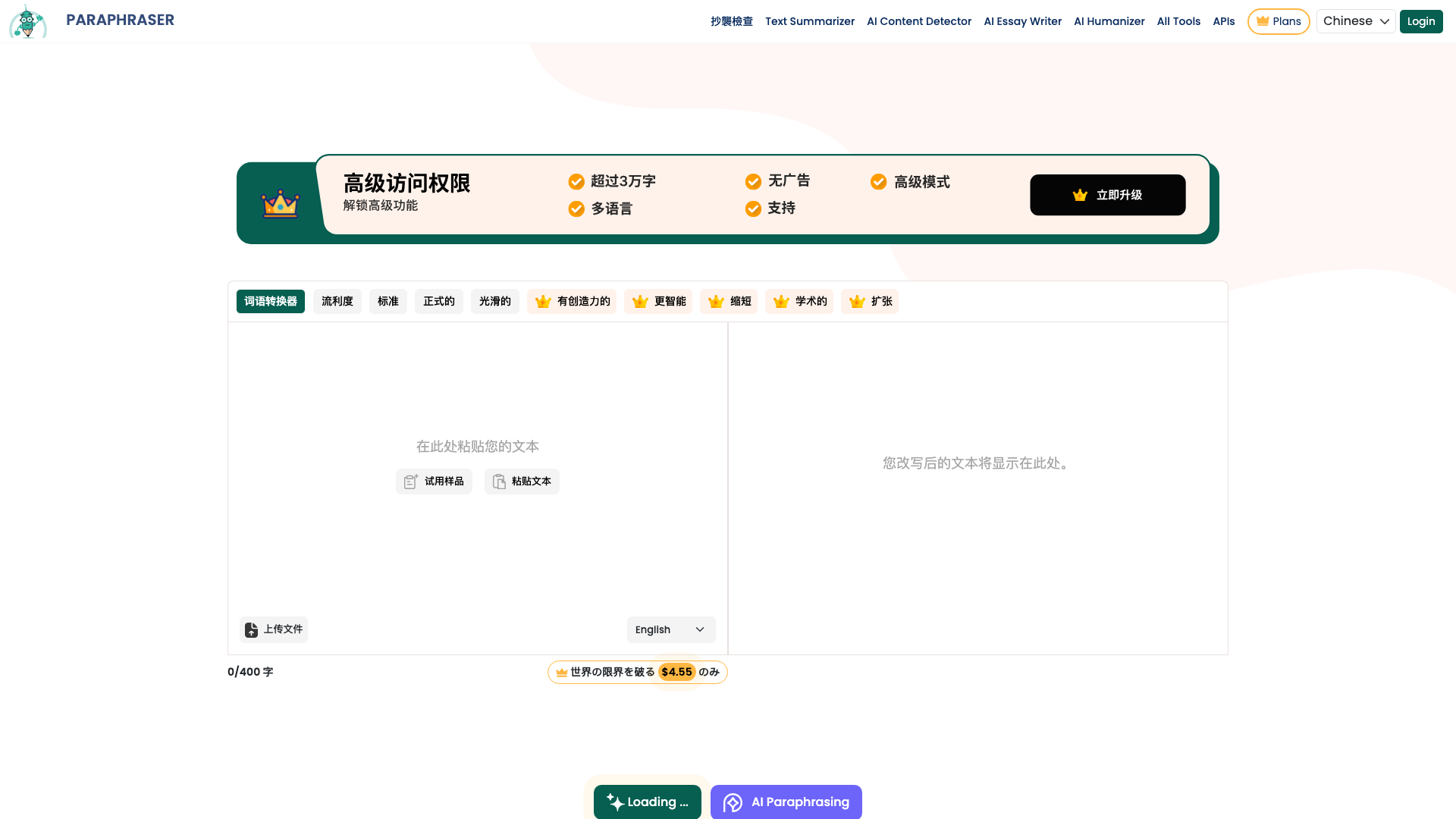Click crown icon in the $4.55 promo pill

point(562,672)
